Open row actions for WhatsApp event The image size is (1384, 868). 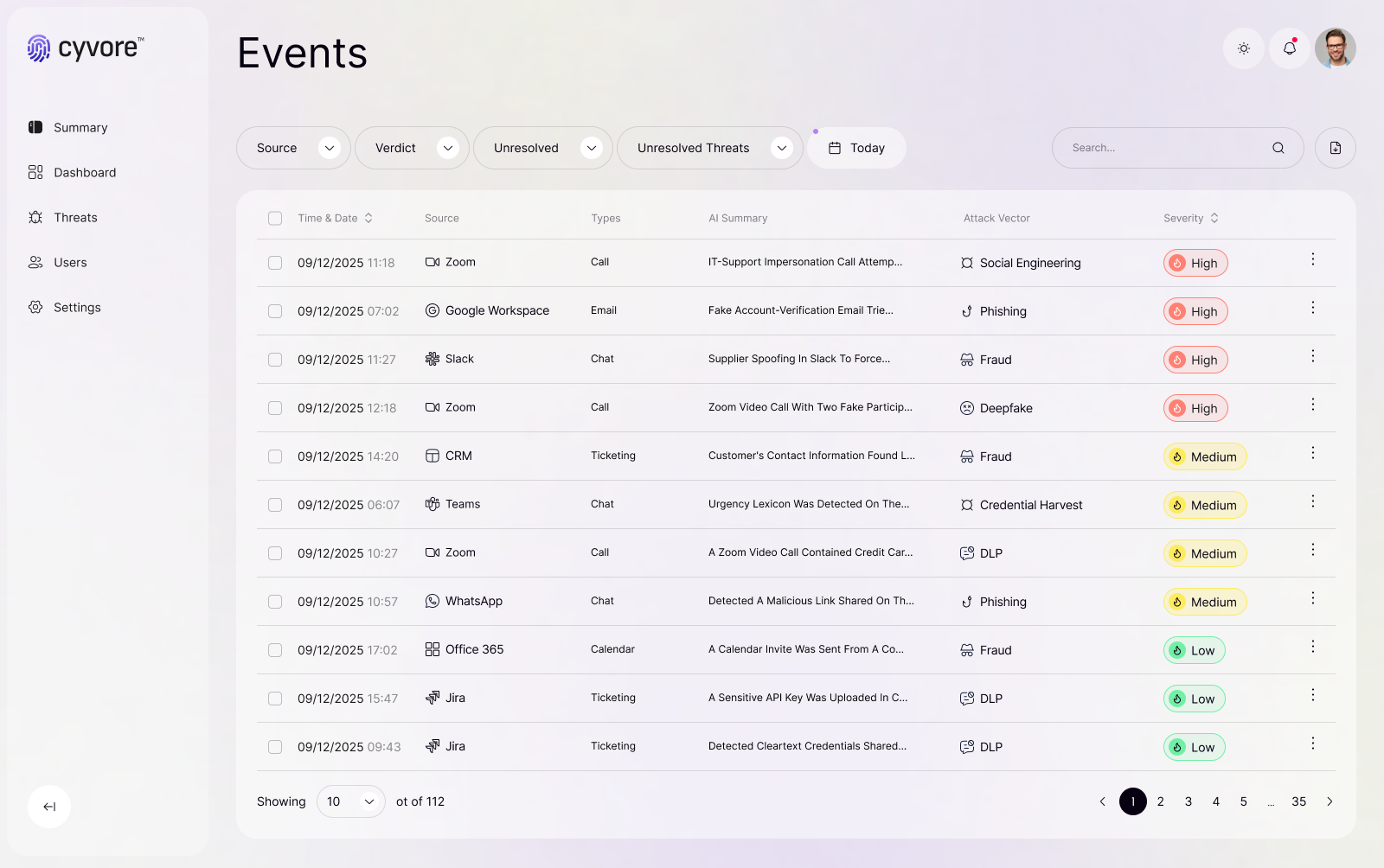1312,598
